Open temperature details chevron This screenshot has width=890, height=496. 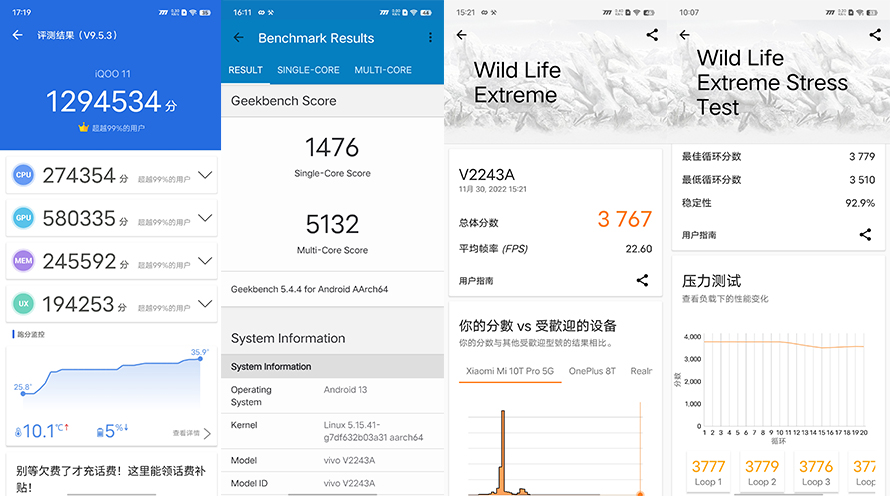(x=207, y=434)
